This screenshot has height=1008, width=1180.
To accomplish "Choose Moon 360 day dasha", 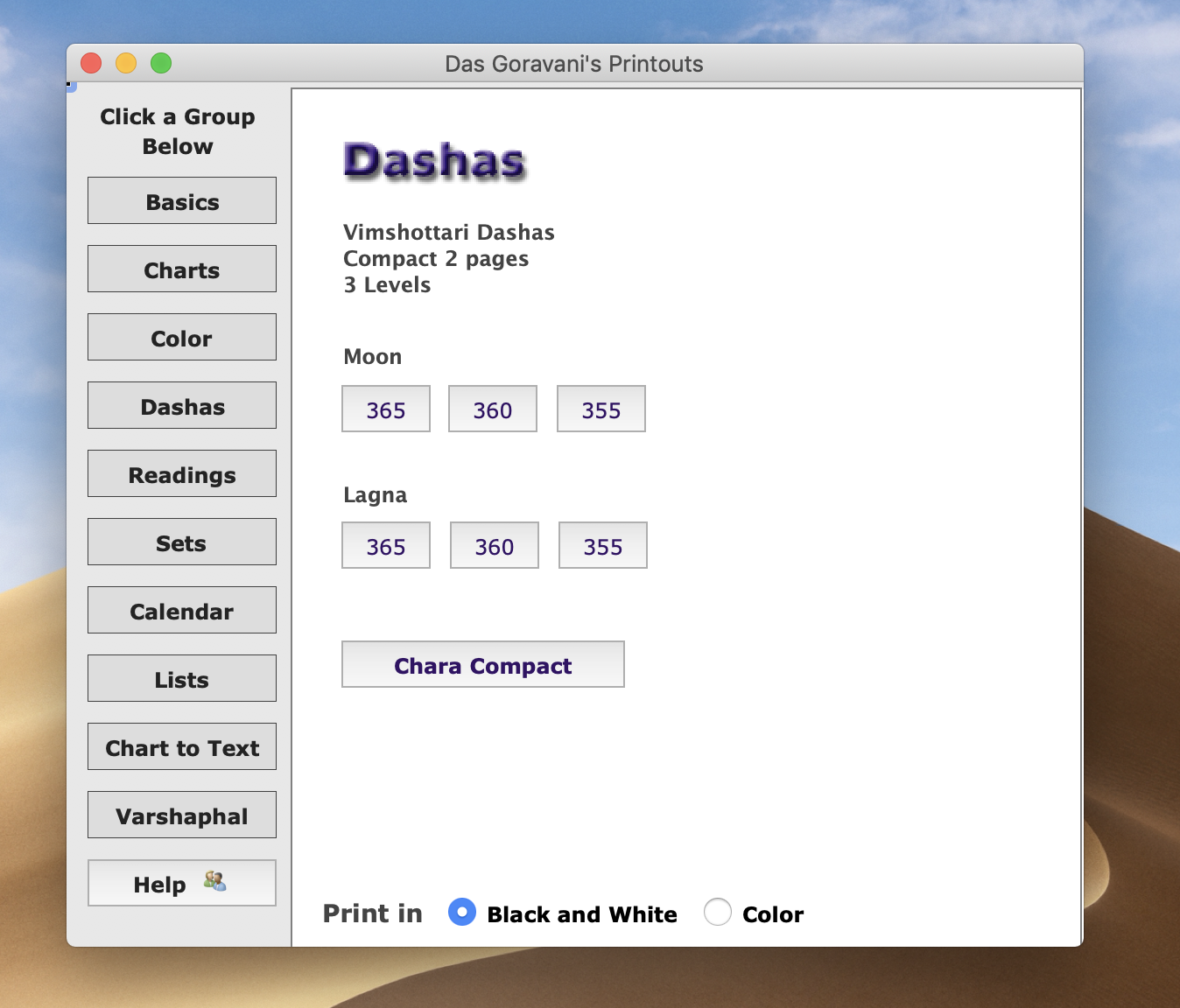I will click(x=493, y=409).
